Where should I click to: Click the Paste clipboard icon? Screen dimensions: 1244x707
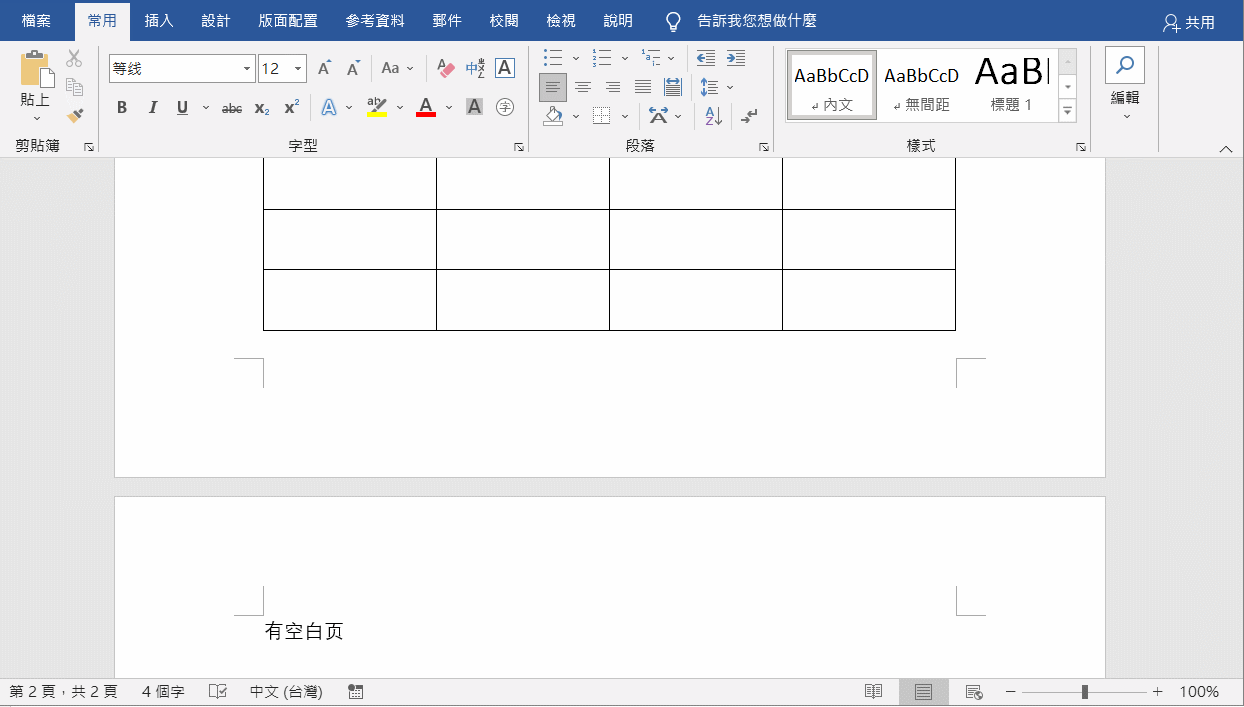pyautogui.click(x=35, y=68)
